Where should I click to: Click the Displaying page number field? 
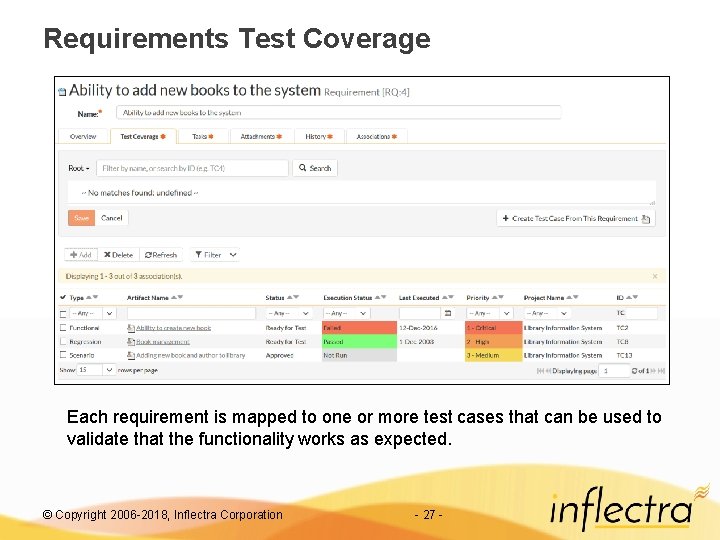(614, 370)
